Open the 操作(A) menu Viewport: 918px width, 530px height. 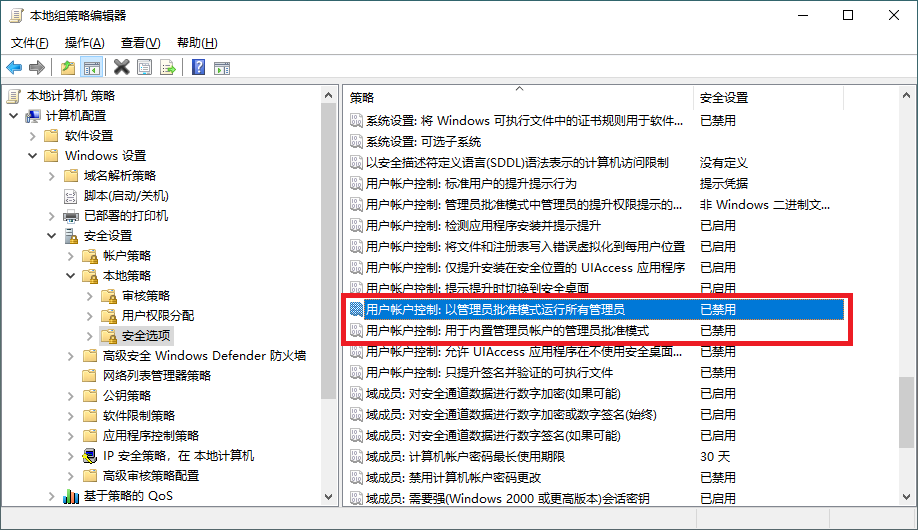click(x=84, y=43)
